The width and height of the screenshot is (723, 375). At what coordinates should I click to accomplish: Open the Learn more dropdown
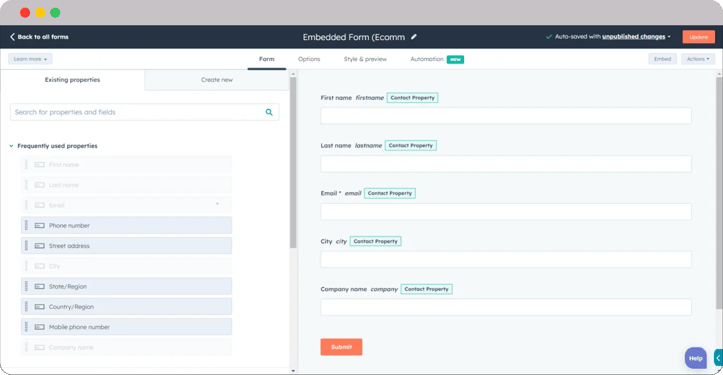point(30,59)
